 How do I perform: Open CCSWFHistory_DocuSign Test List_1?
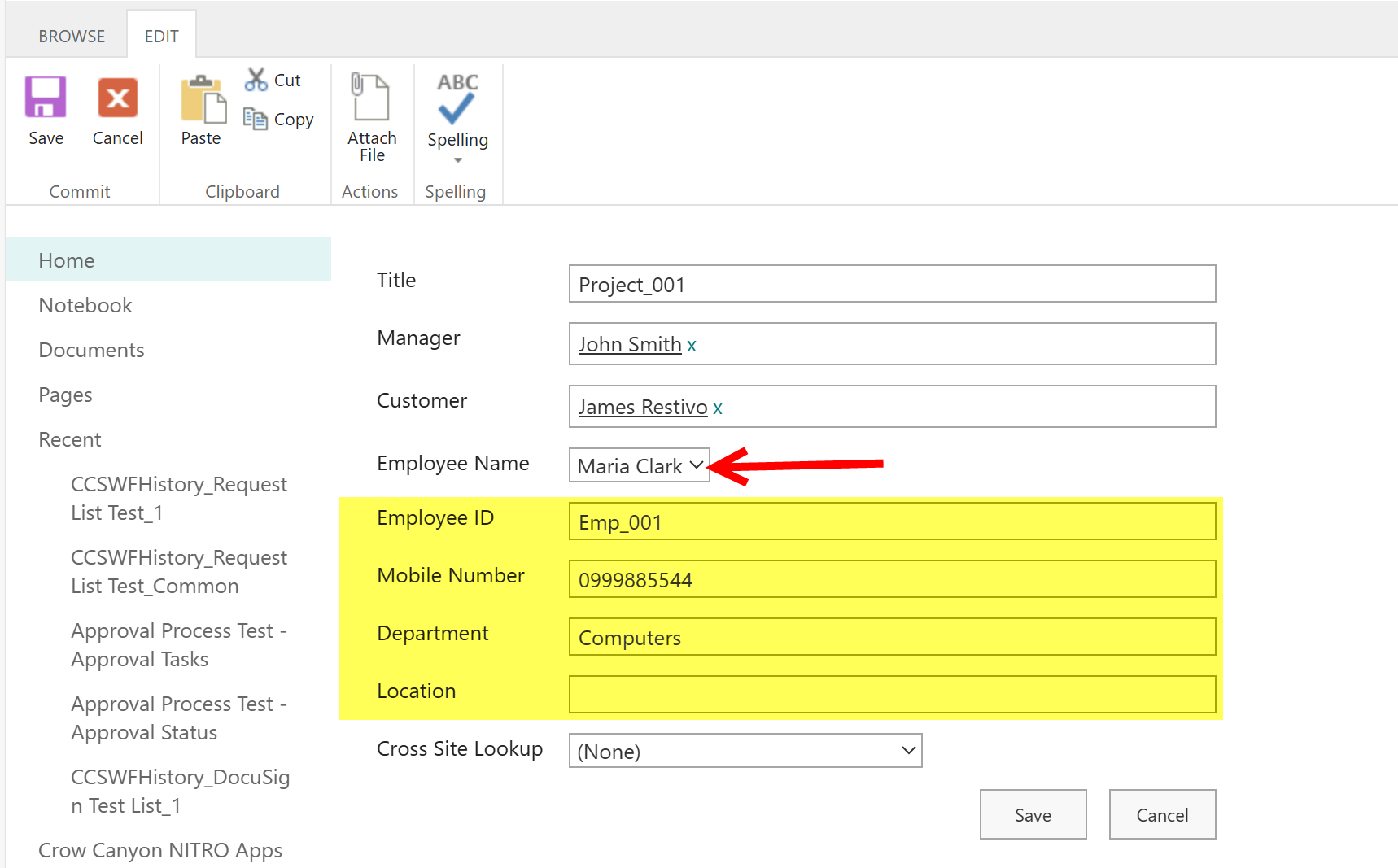click(x=181, y=792)
